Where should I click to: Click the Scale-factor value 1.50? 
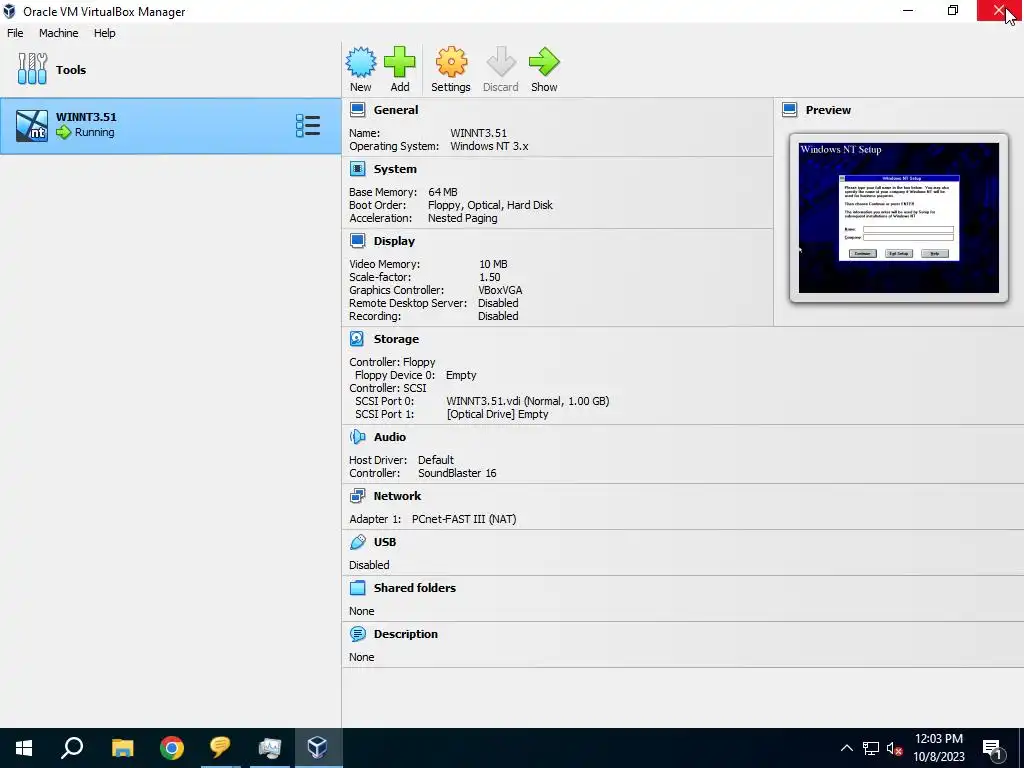click(490, 277)
